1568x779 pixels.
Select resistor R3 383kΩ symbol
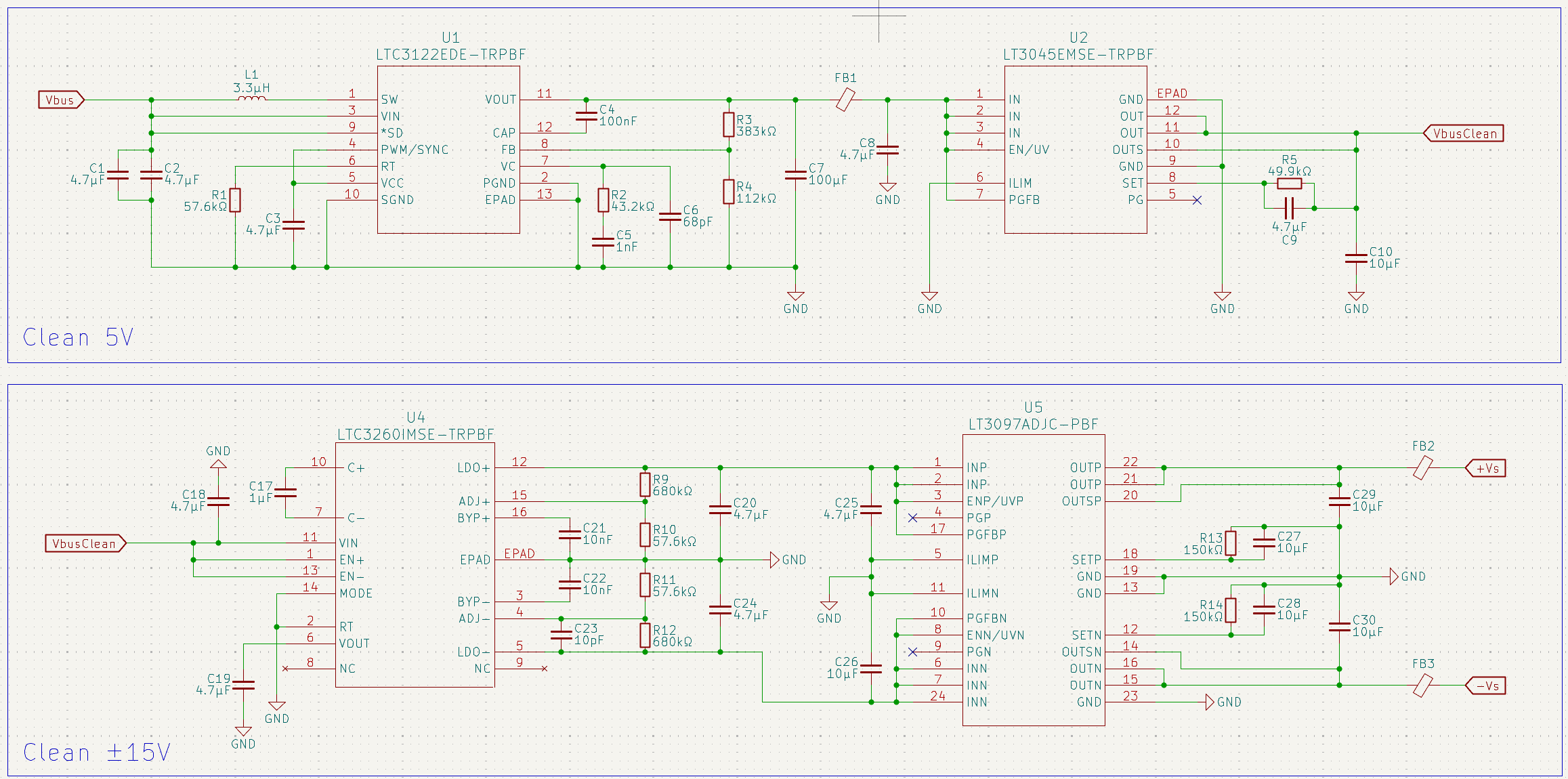(728, 125)
